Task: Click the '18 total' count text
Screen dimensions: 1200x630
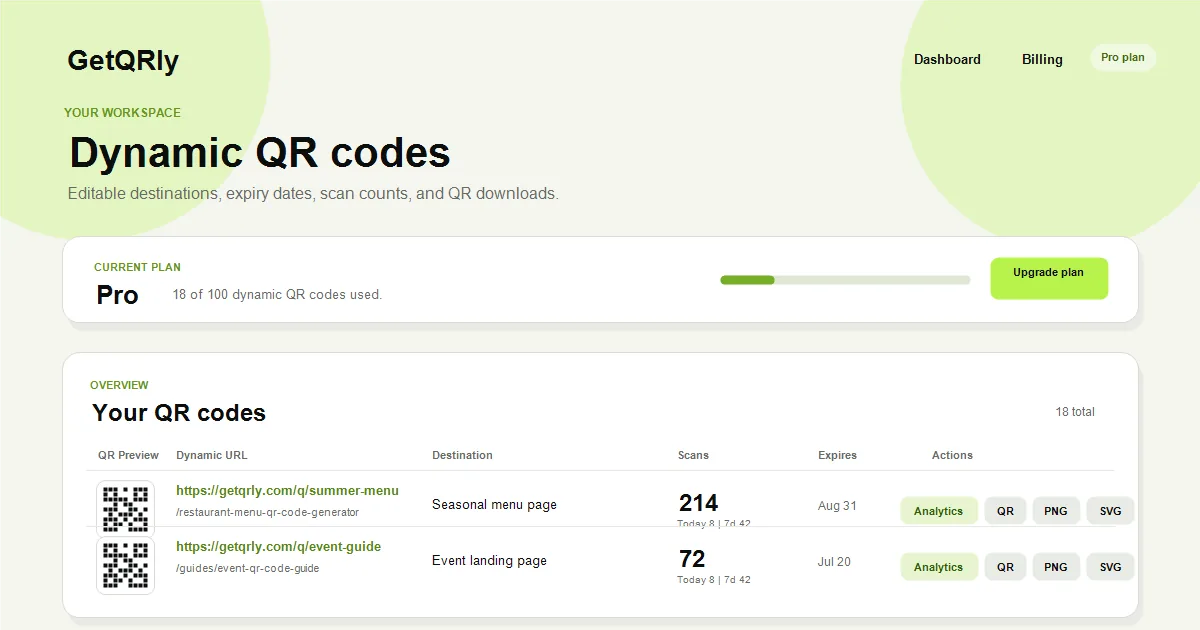Action: [1075, 412]
